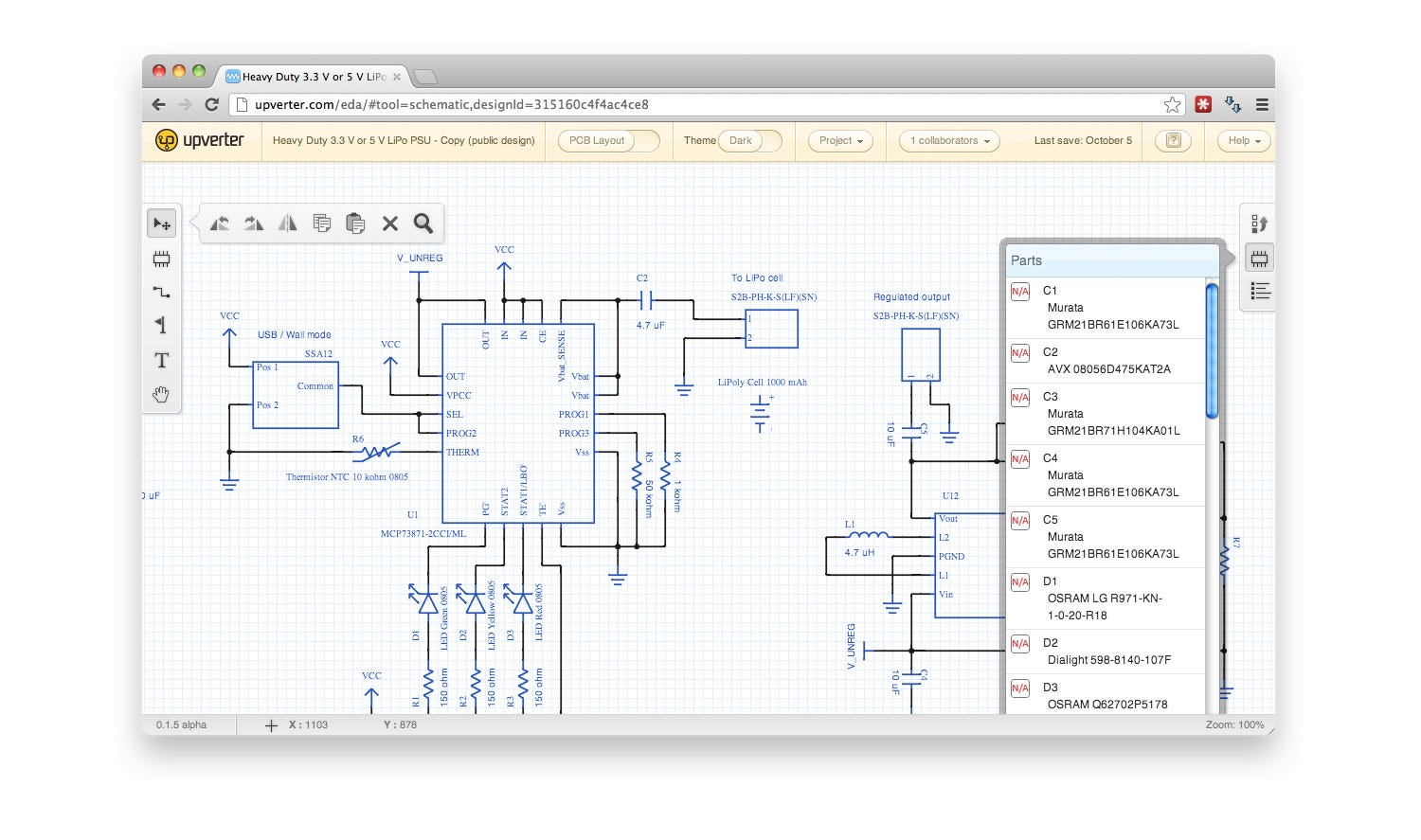Bookmark page with the star icon
Screen dimensions: 1421x840
[1172, 104]
